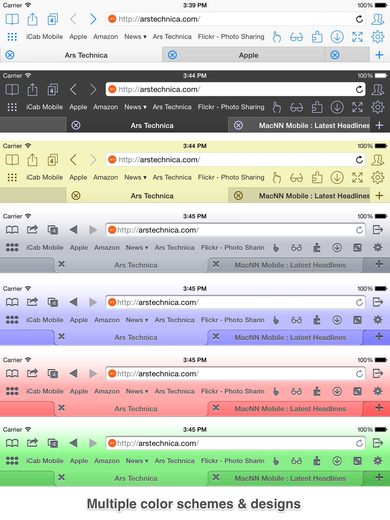Tap exit arrow icon in gray theme
Image resolution: width=390 pixels, height=520 pixels.
click(x=378, y=230)
